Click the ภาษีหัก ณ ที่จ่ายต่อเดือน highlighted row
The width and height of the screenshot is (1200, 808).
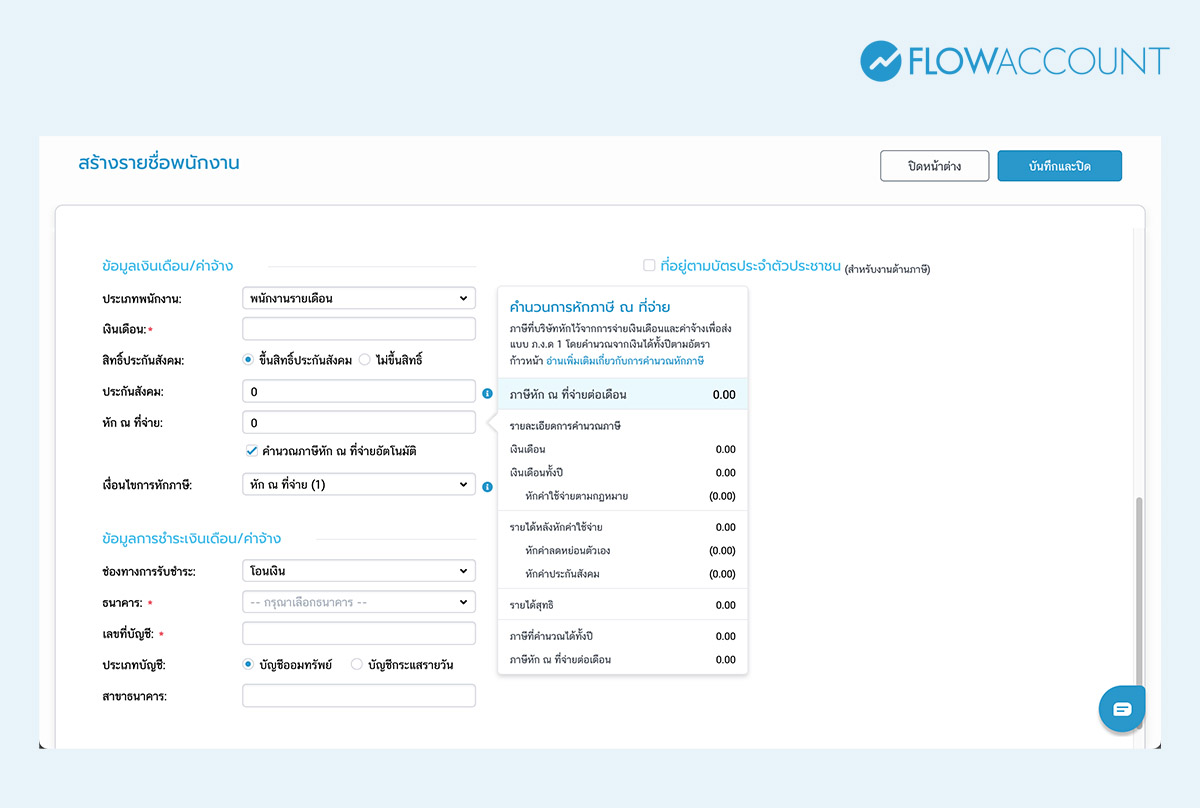pos(622,394)
